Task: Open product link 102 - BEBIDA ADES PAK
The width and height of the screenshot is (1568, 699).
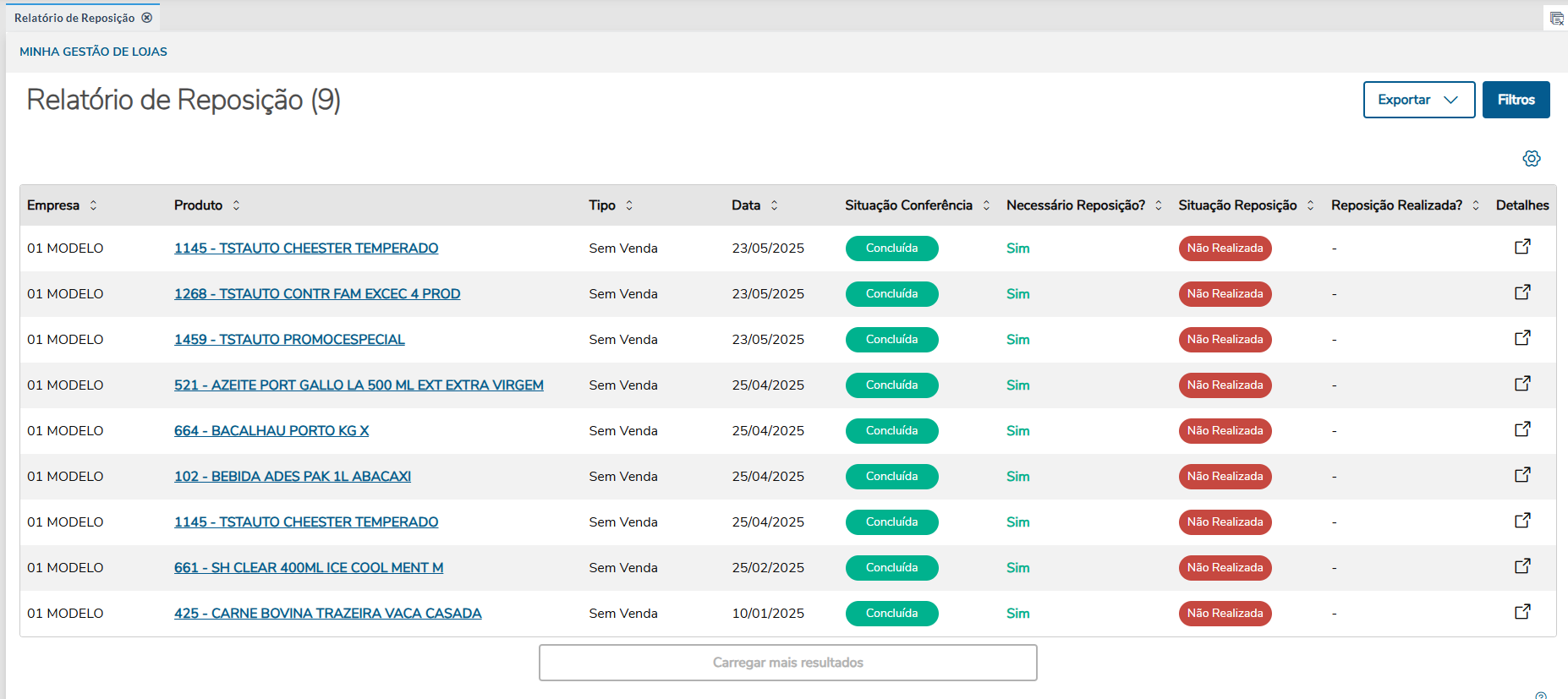Action: 292,476
